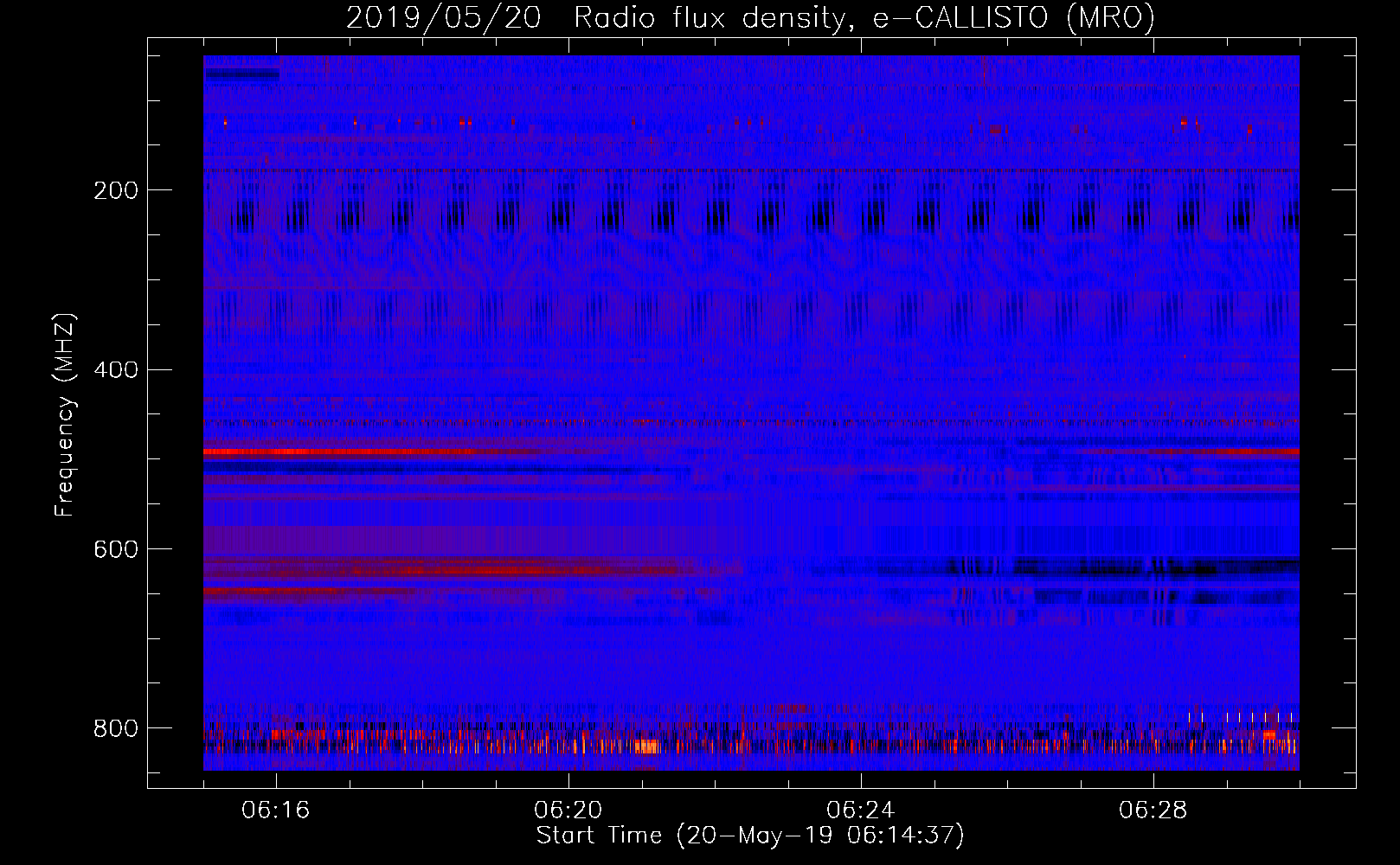Click the 06:20 time tick label
The height and width of the screenshot is (865, 1400).
coord(568,810)
